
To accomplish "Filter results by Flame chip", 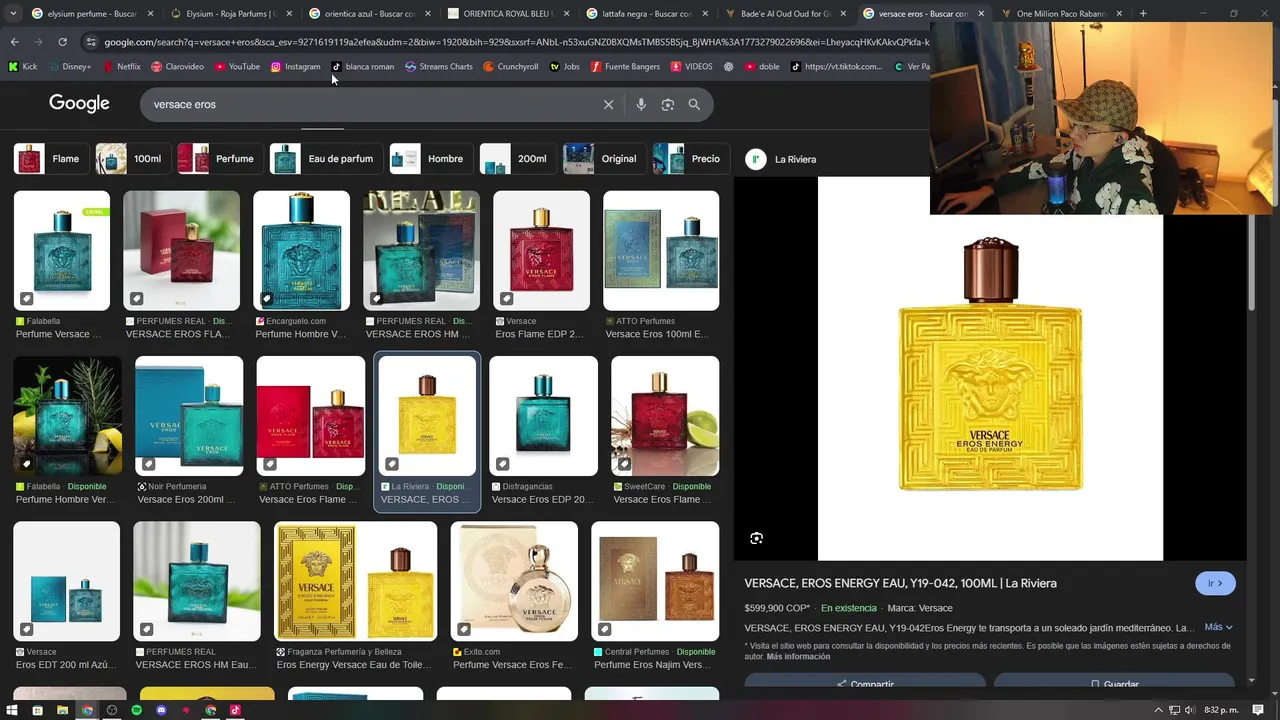I will pyautogui.click(x=50, y=159).
